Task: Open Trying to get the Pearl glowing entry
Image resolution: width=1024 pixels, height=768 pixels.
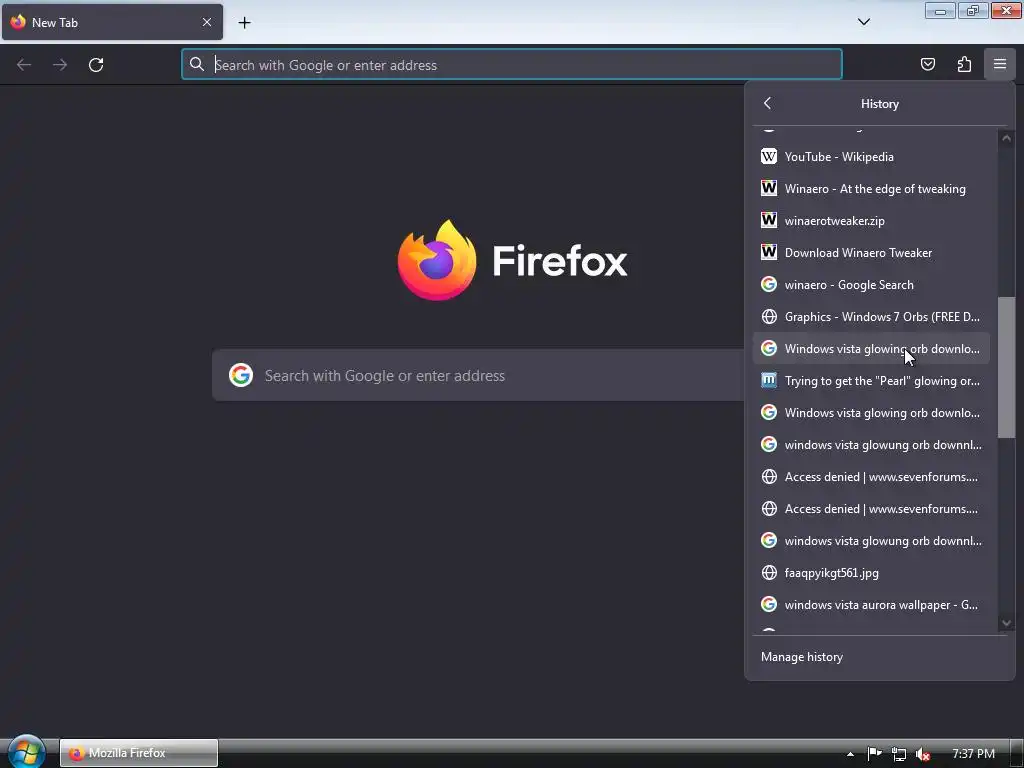Action: click(871, 381)
